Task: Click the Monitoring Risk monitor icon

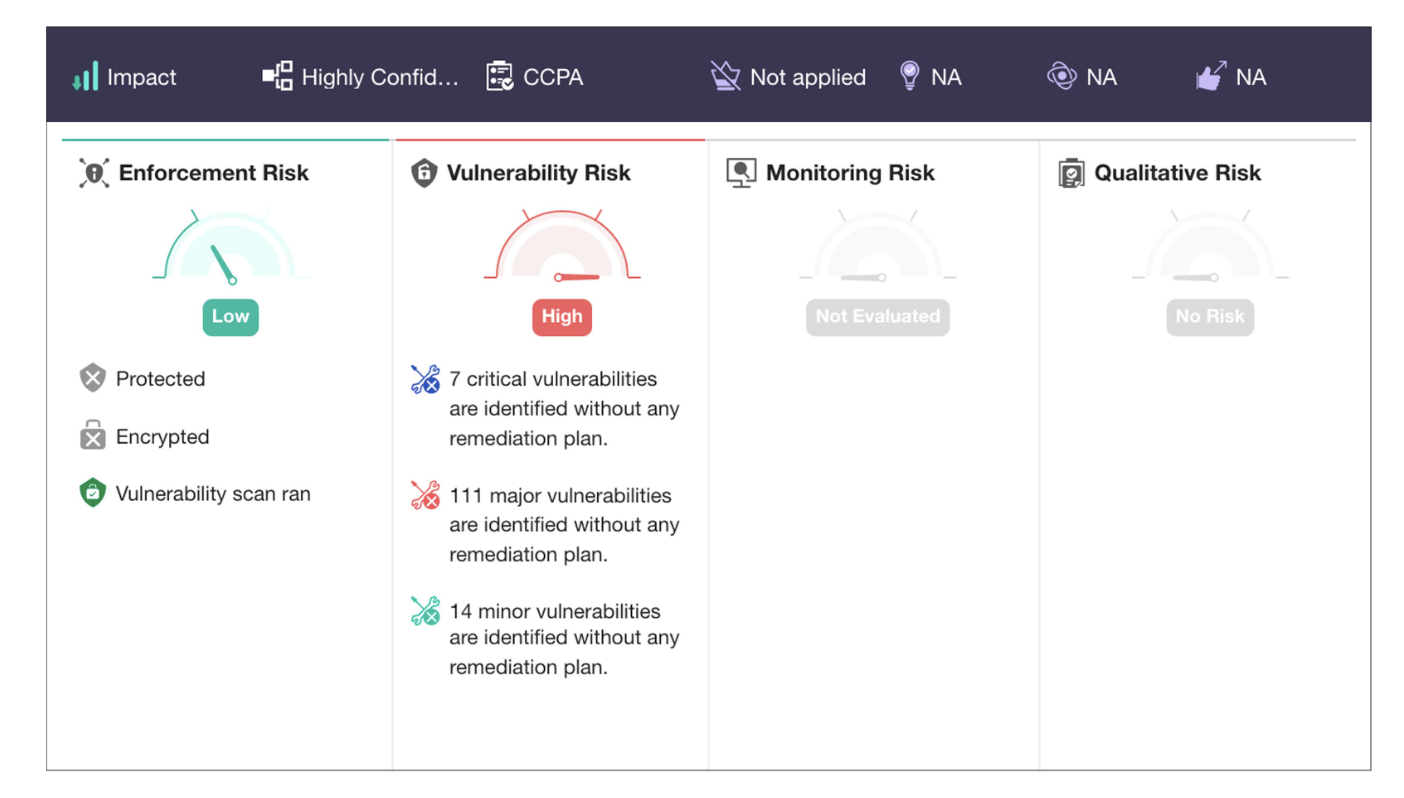Action: click(x=741, y=172)
